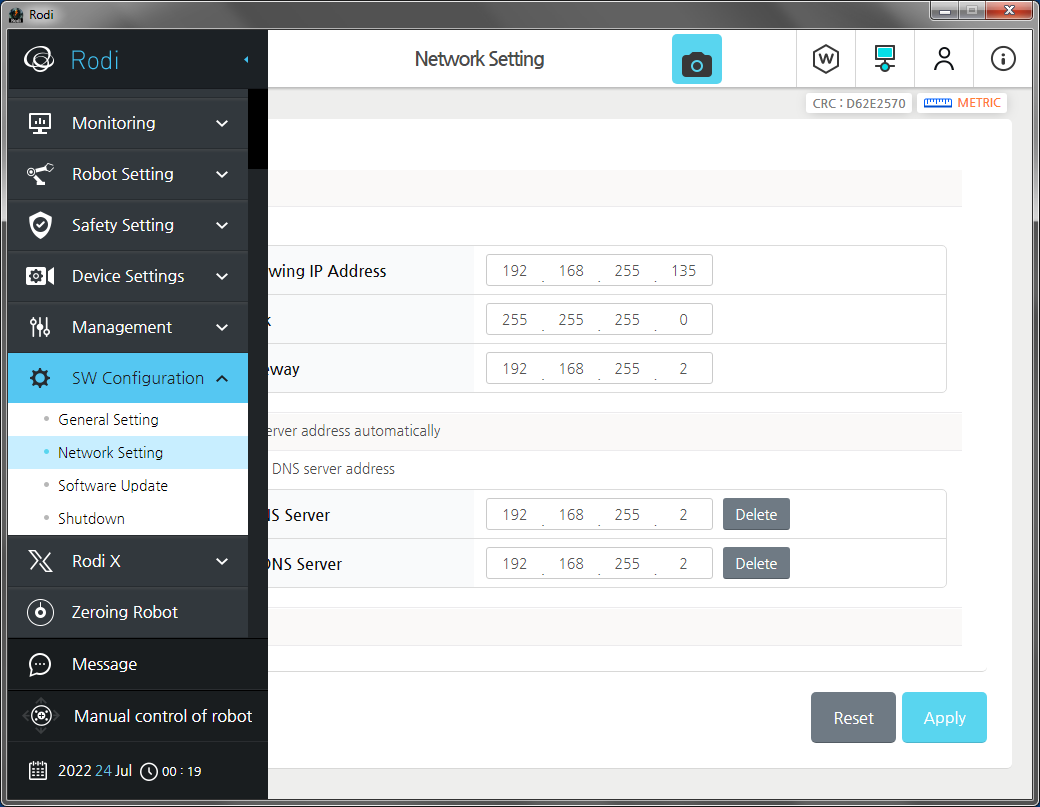Open the user account icon
The height and width of the screenshot is (807, 1040).
tap(943, 59)
